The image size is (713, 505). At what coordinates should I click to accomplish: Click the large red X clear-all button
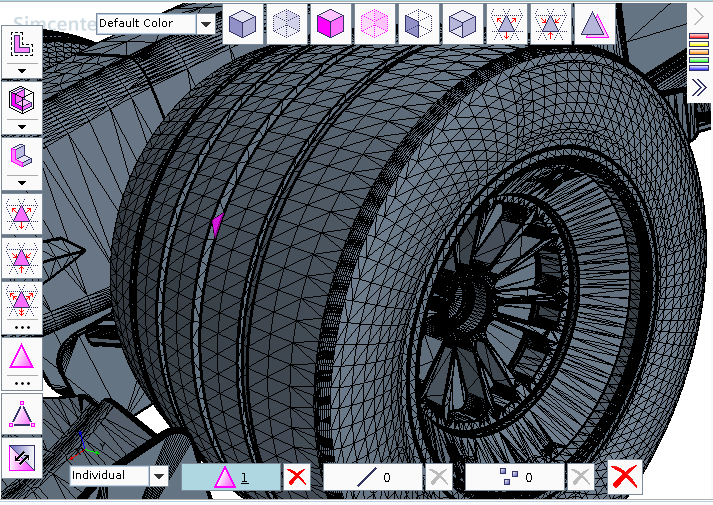click(624, 477)
